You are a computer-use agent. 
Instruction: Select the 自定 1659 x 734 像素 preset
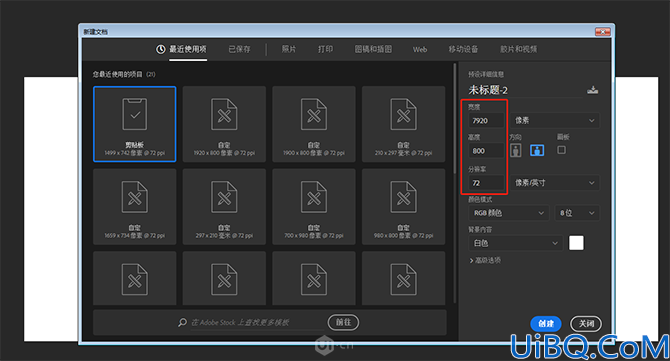click(x=135, y=207)
